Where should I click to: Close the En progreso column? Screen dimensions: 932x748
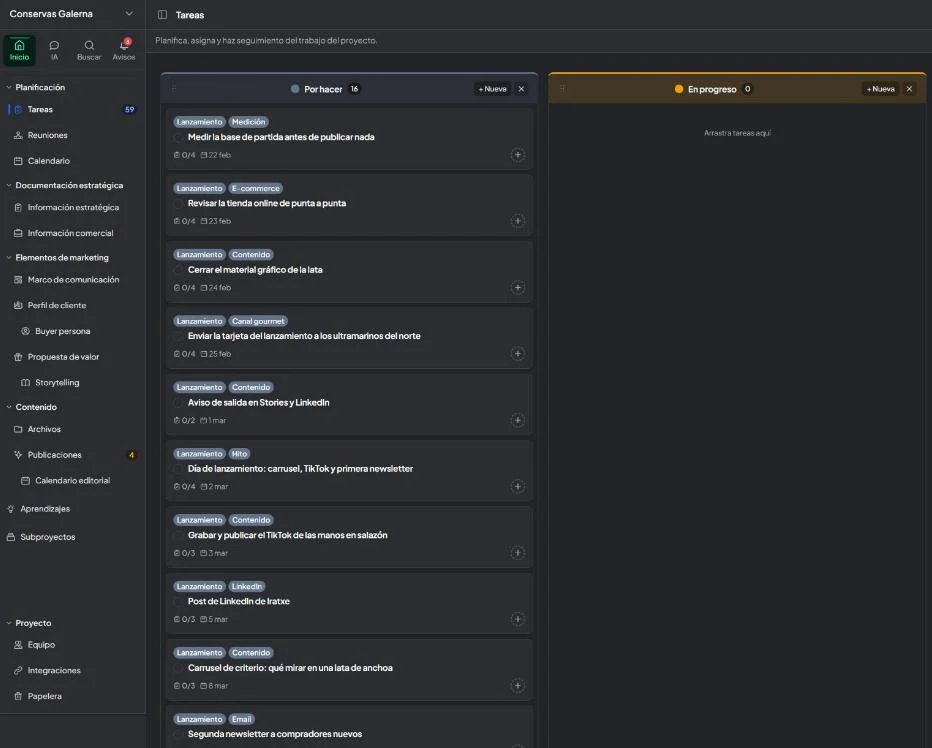pos(909,89)
